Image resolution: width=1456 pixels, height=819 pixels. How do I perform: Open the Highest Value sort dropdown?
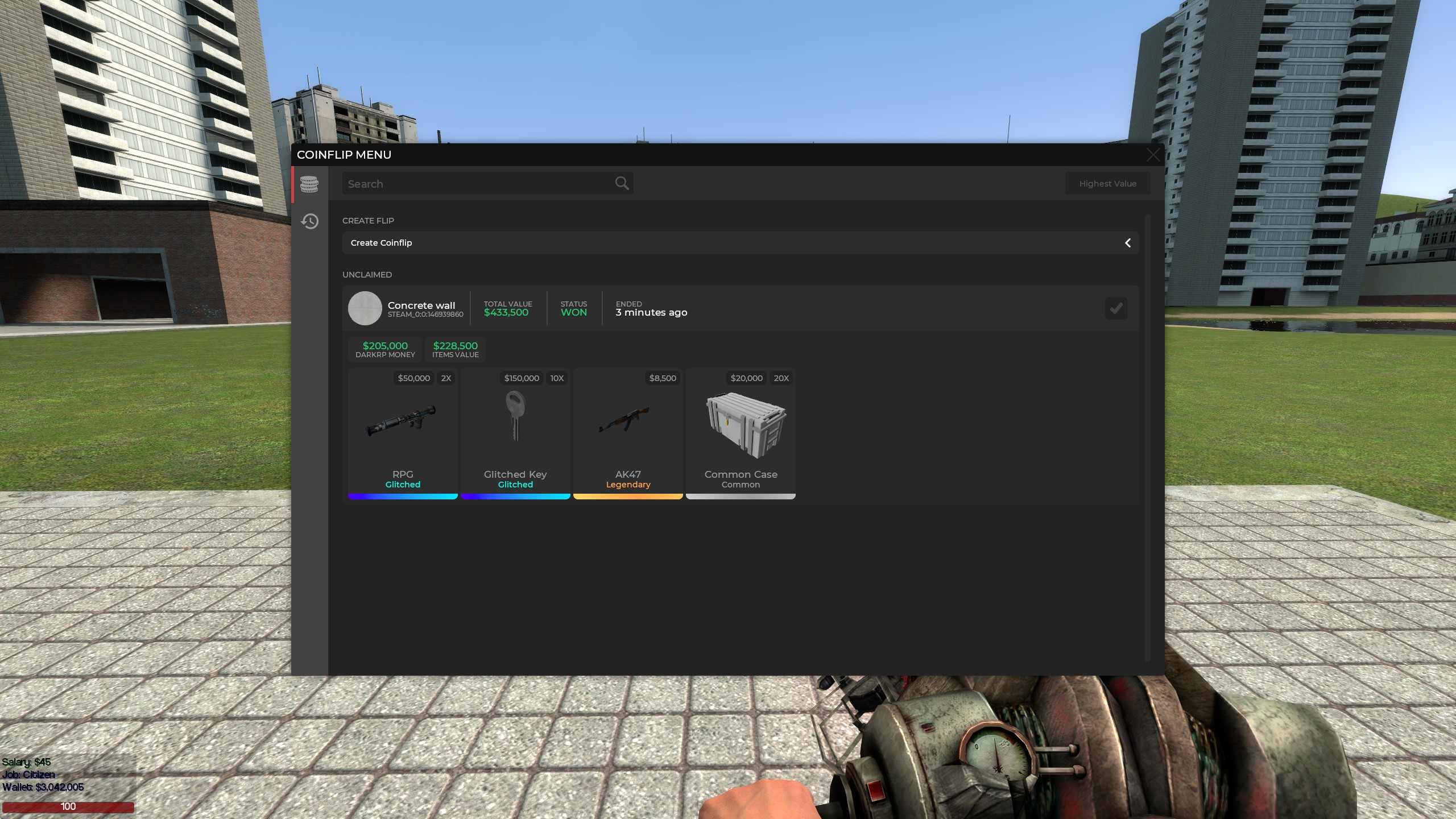point(1107,183)
